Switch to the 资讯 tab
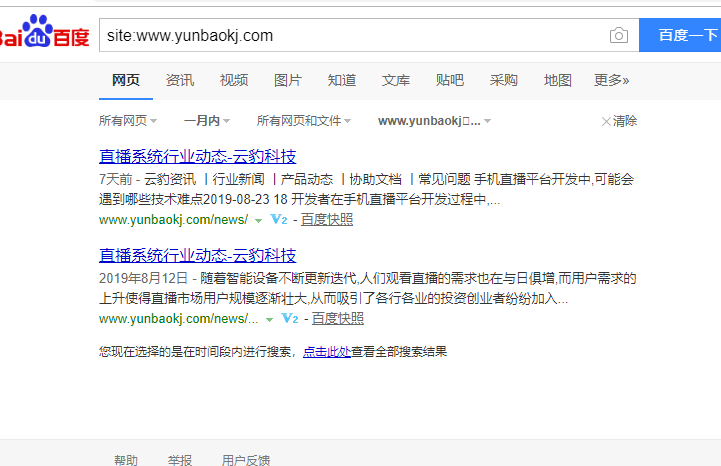The width and height of the screenshot is (721, 466). pyautogui.click(x=180, y=80)
